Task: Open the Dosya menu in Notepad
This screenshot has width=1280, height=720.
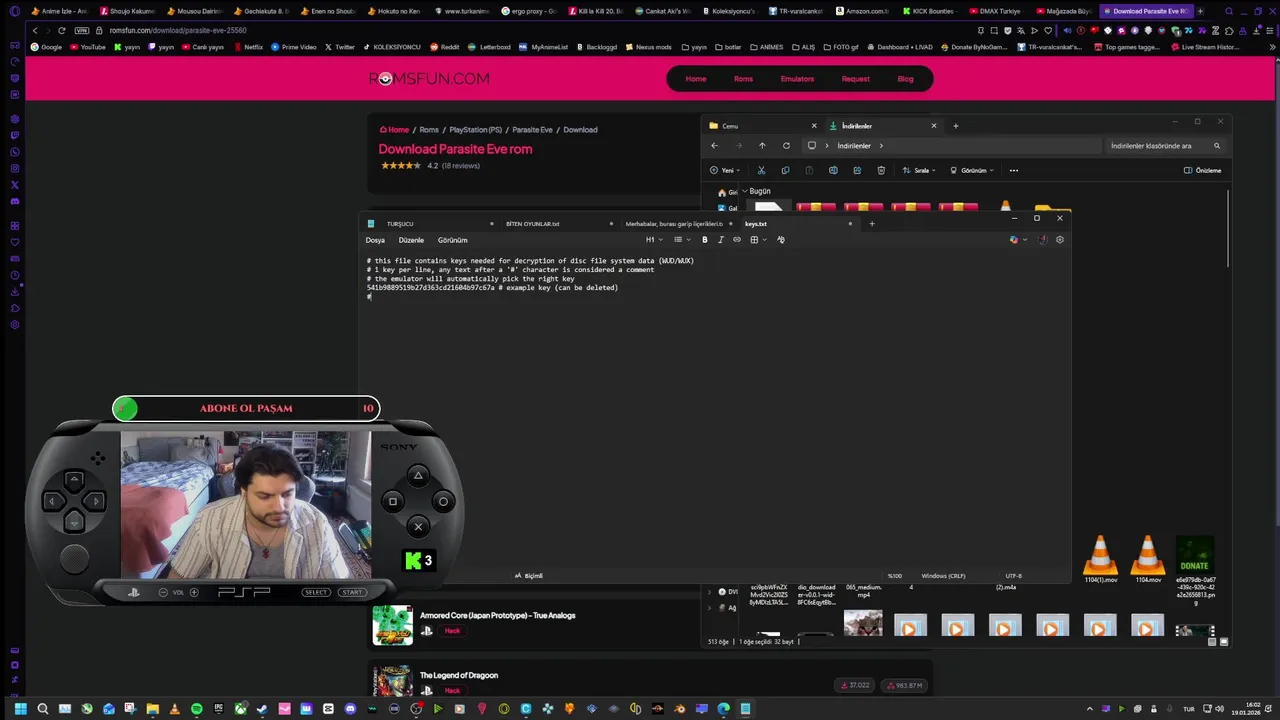Action: 375,240
